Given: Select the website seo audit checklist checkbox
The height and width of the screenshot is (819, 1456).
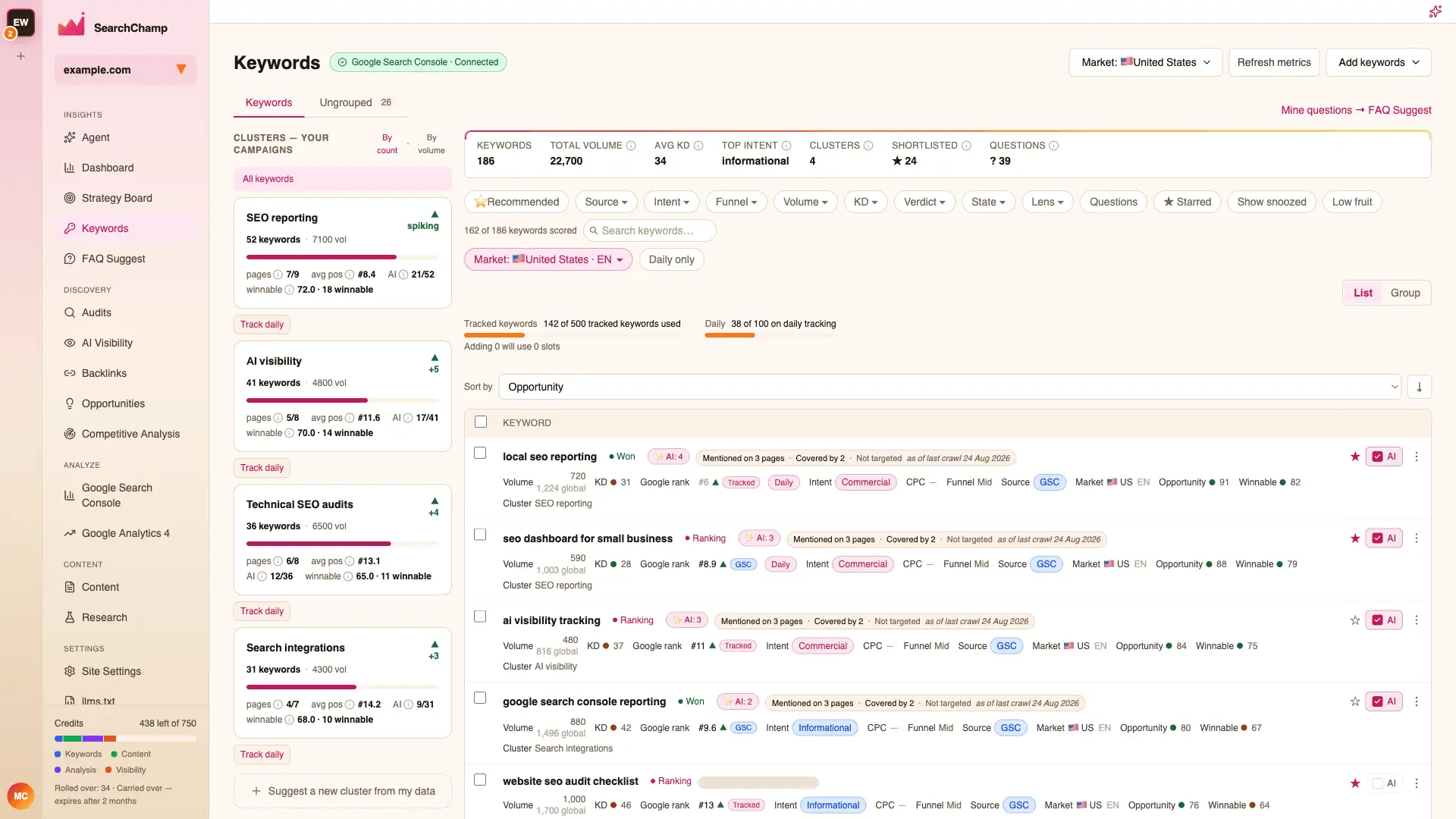Looking at the screenshot, I should click(x=480, y=780).
